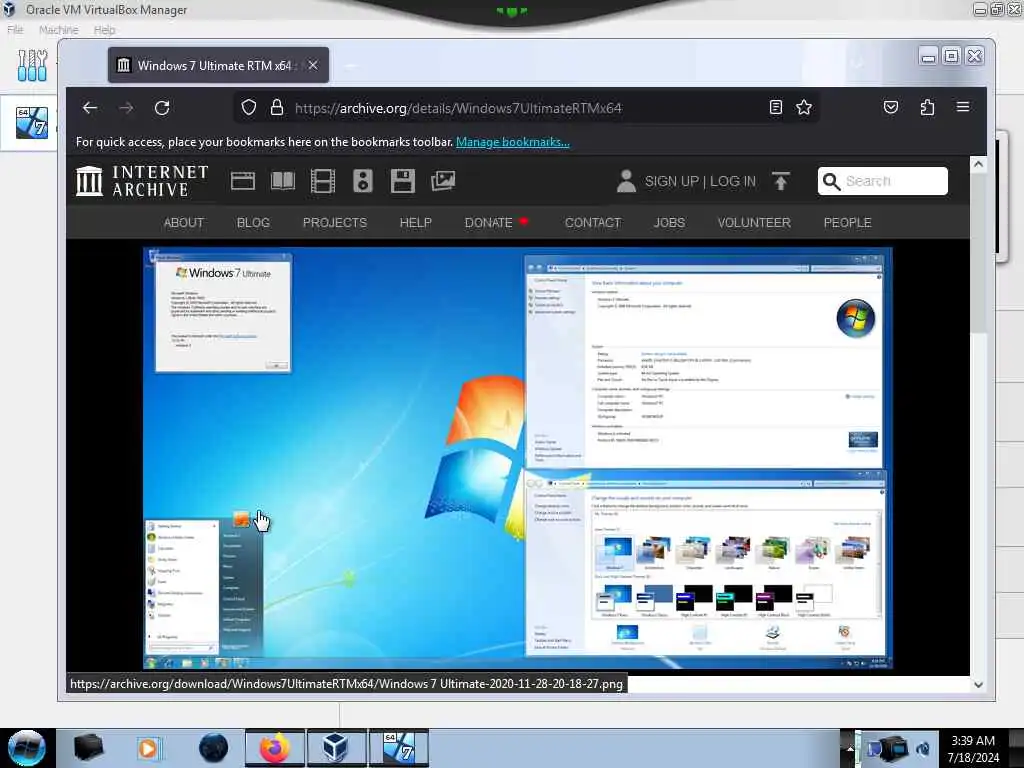Open tracking protection shield icon
This screenshot has height=768, width=1024.
point(249,107)
